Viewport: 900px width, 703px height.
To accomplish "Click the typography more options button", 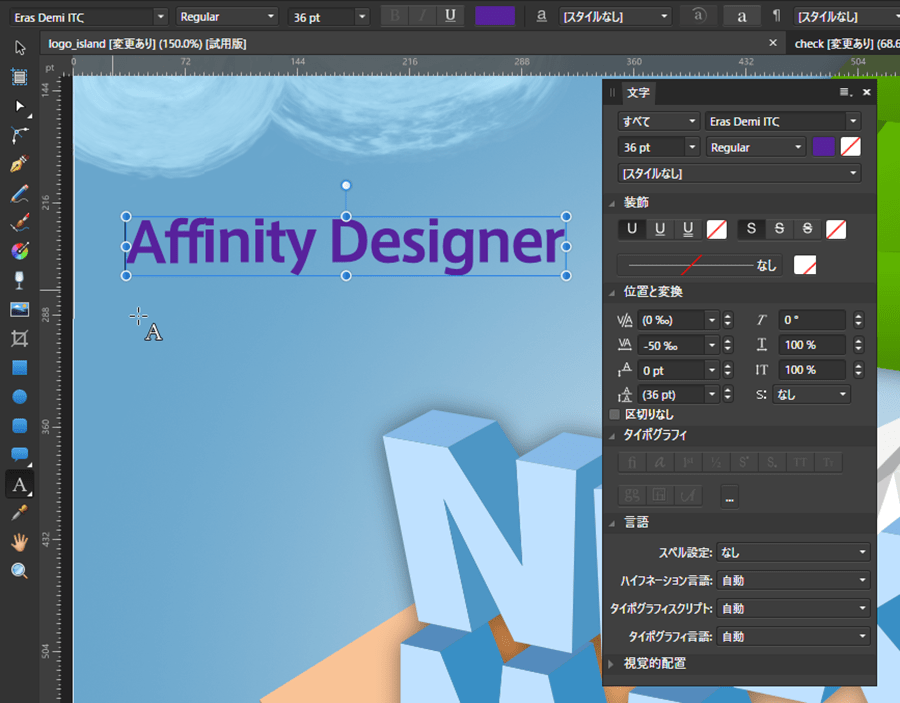I will [x=729, y=496].
